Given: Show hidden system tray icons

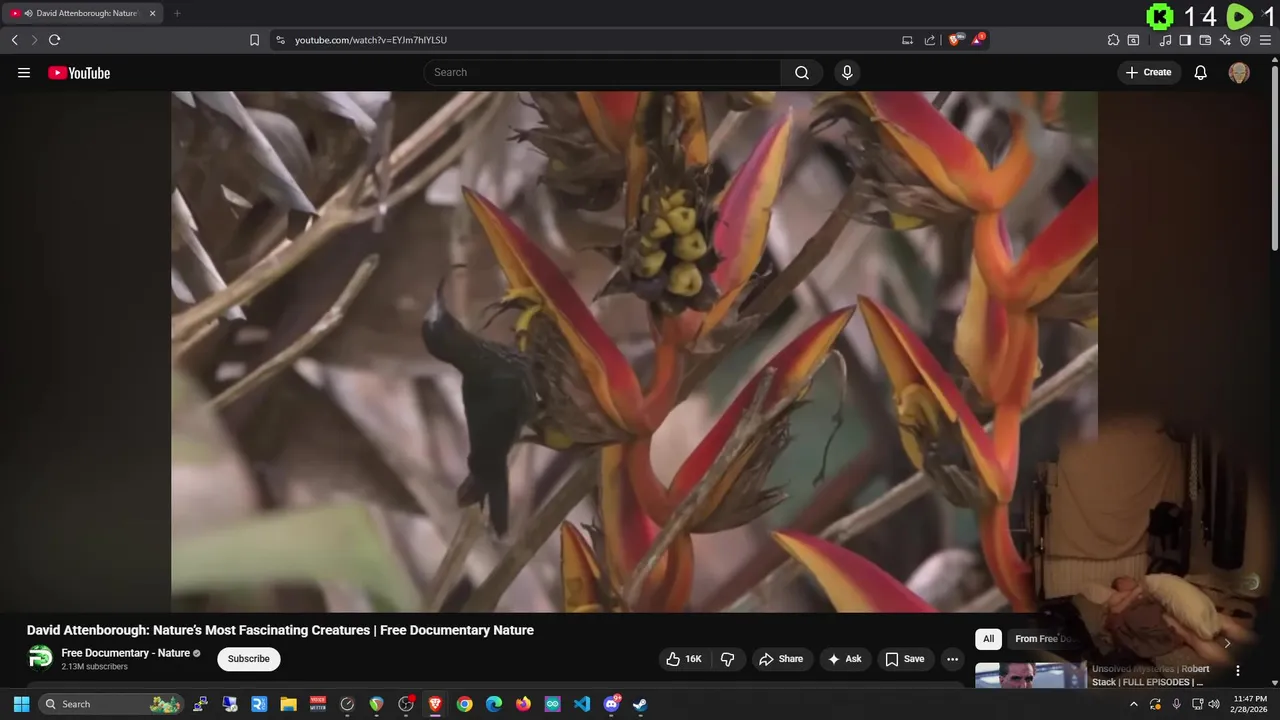Looking at the screenshot, I should (x=1133, y=704).
